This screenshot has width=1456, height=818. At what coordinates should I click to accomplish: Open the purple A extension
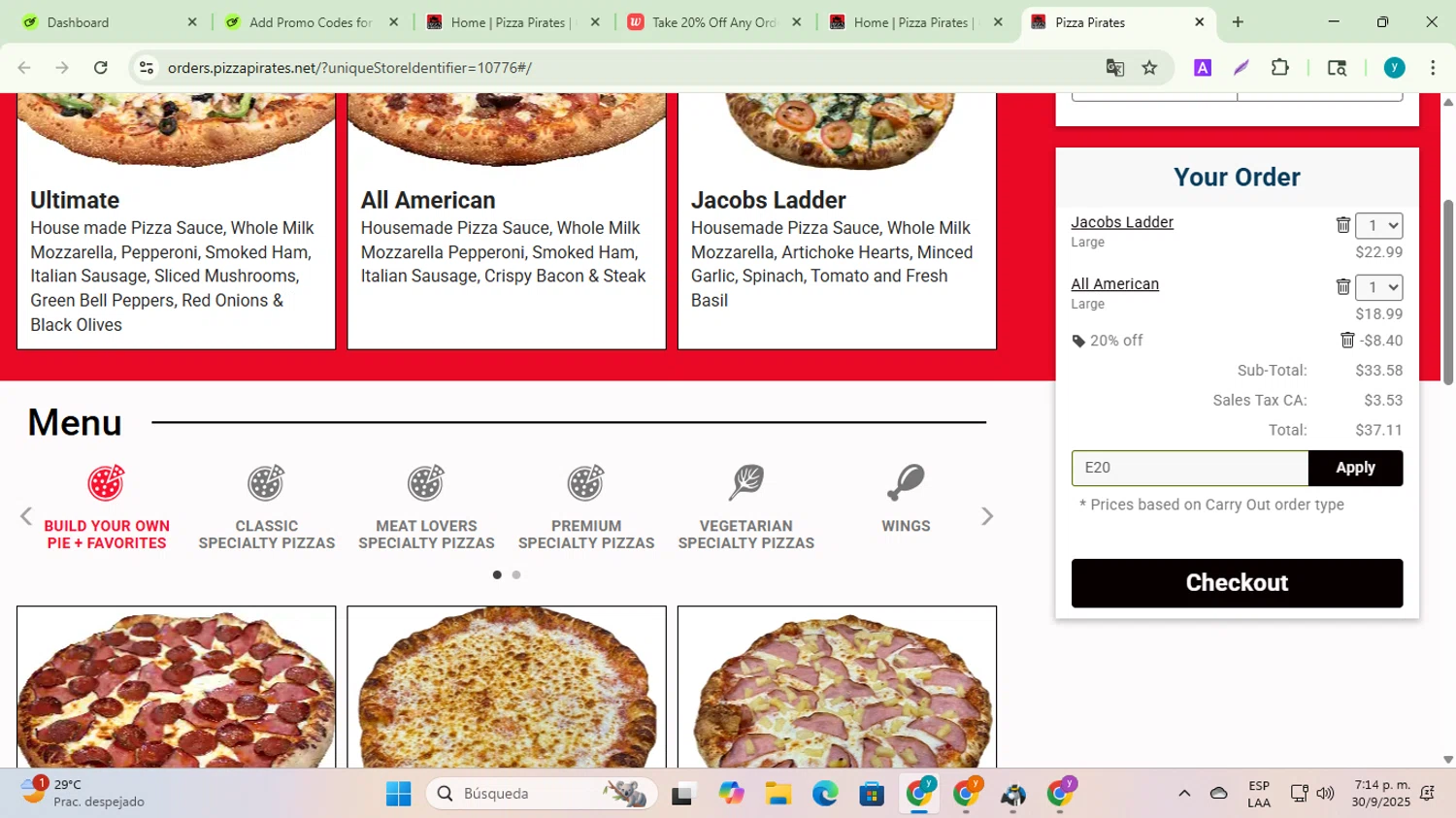pos(1203,68)
